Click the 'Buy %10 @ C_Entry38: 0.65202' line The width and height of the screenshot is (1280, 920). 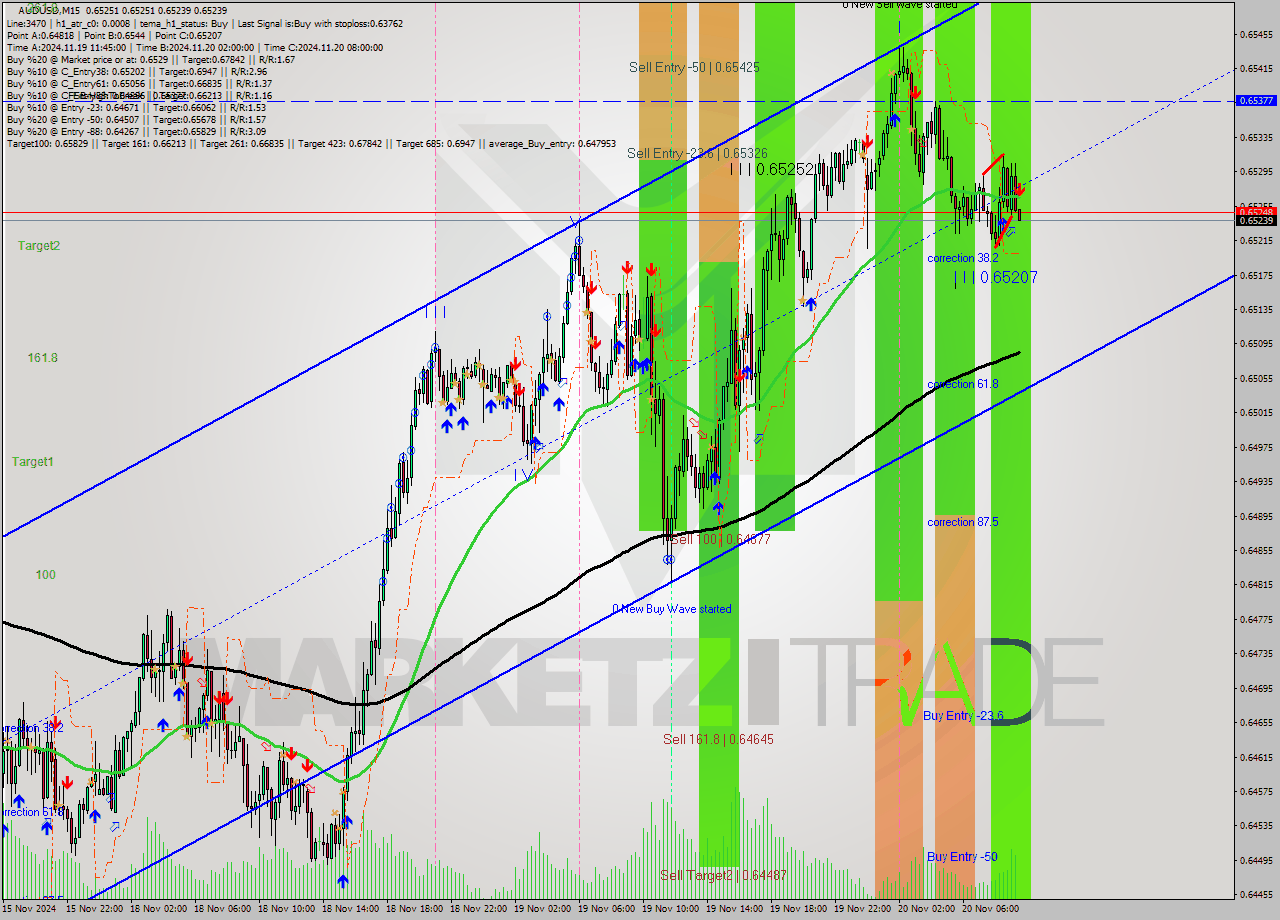(136, 72)
